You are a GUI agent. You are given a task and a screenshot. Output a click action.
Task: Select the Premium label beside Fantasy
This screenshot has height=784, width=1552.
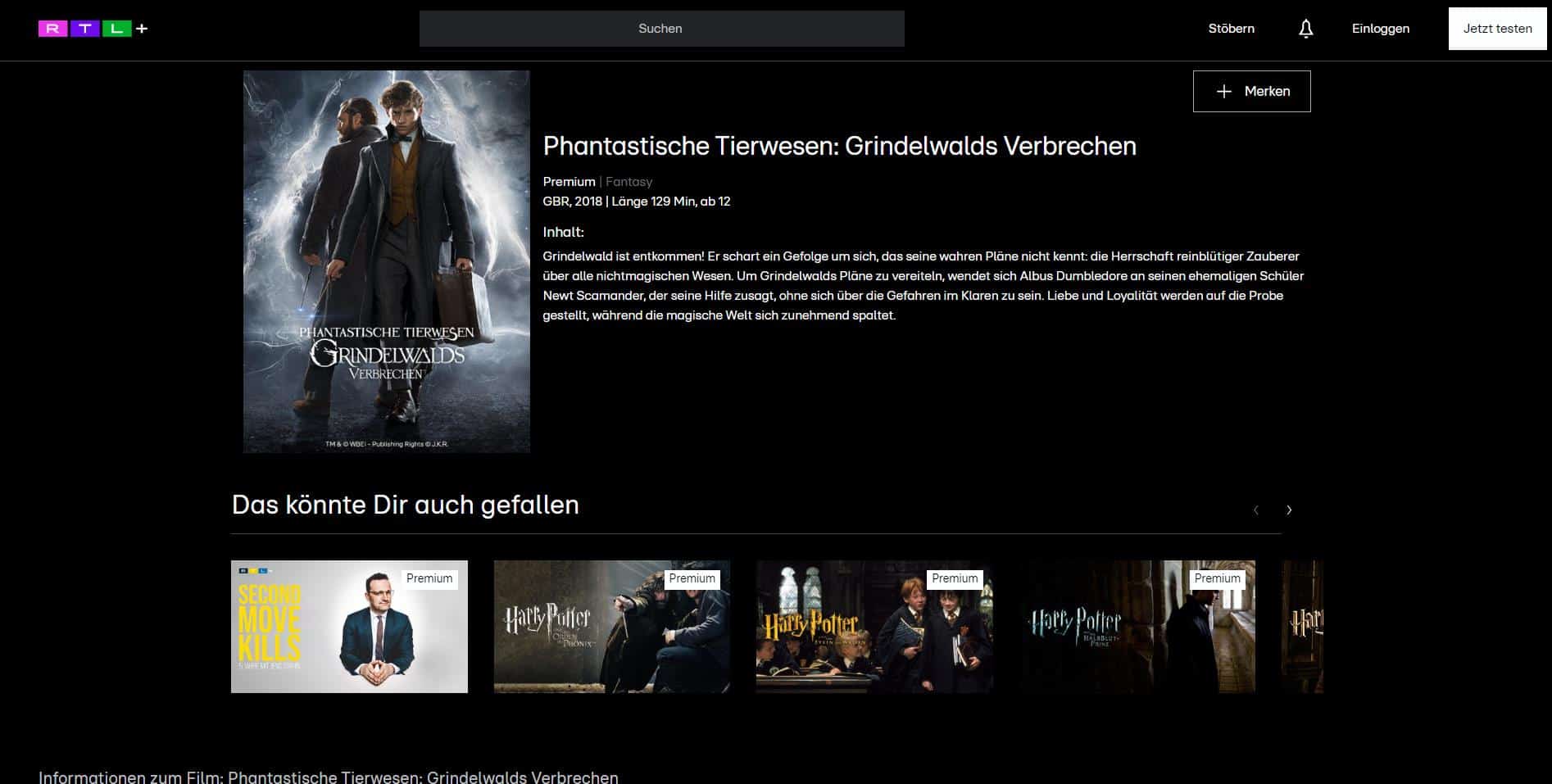(x=569, y=182)
